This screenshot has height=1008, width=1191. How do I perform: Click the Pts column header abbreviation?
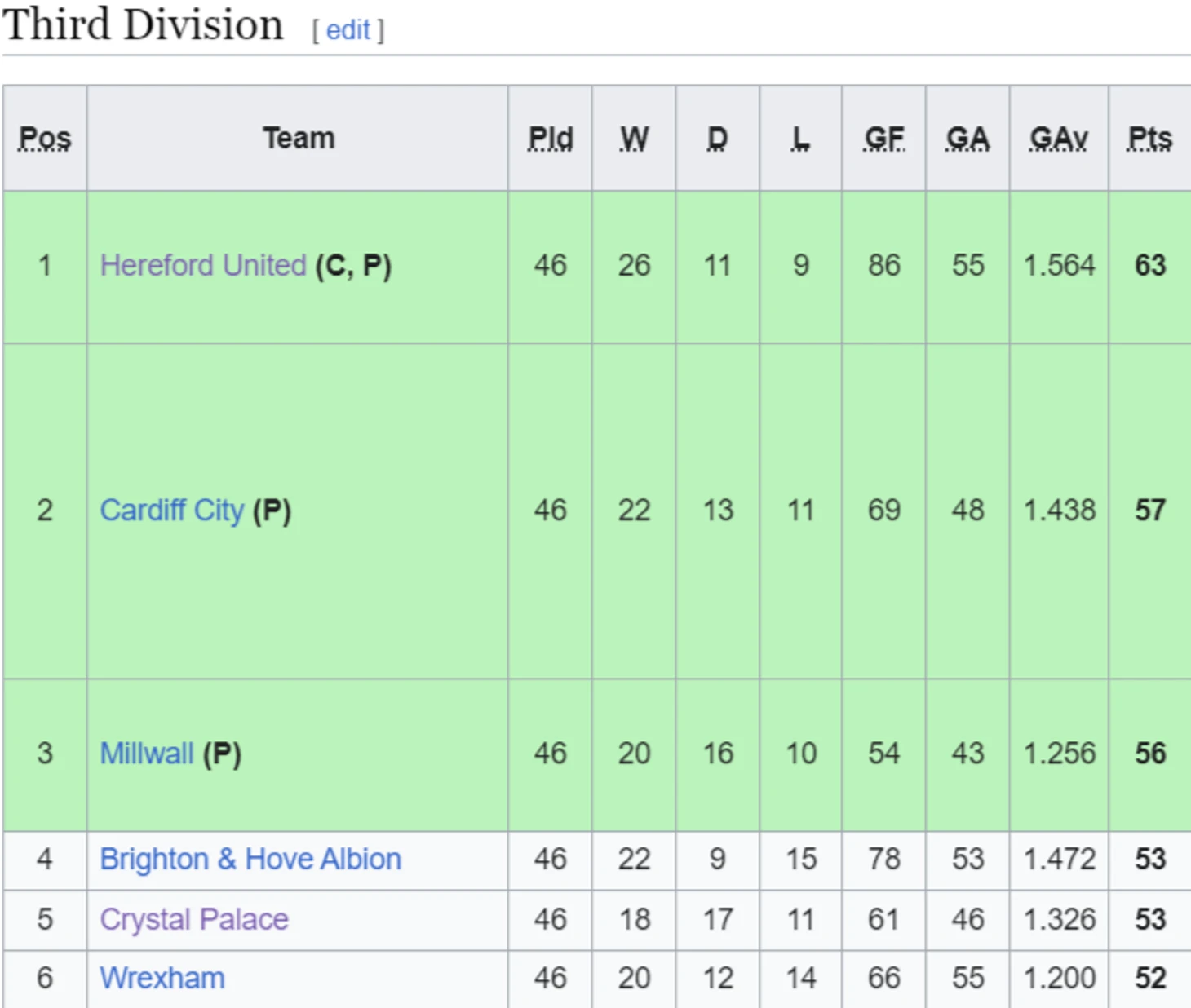[1149, 139]
